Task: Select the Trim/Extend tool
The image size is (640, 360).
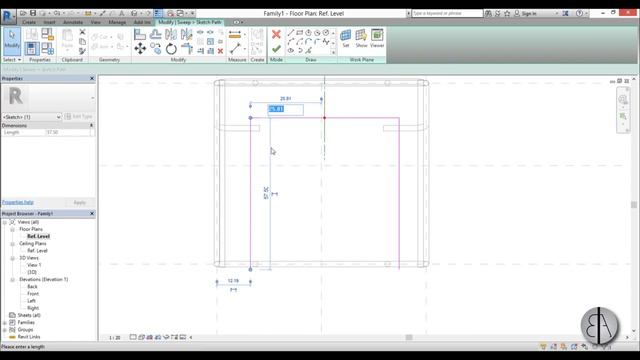Action: point(187,49)
